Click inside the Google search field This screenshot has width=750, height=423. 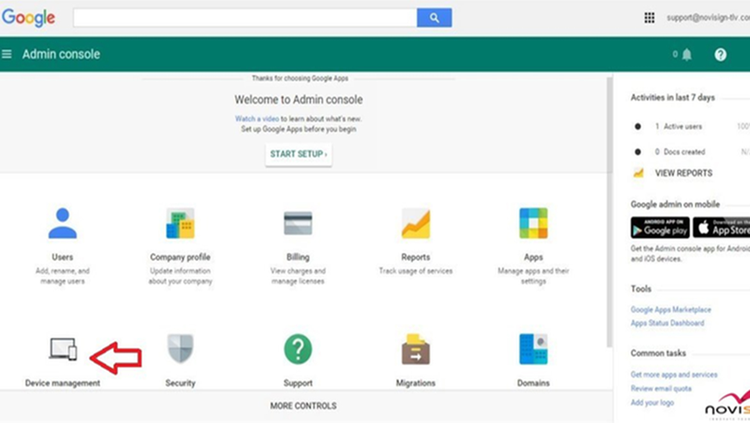pyautogui.click(x=245, y=18)
